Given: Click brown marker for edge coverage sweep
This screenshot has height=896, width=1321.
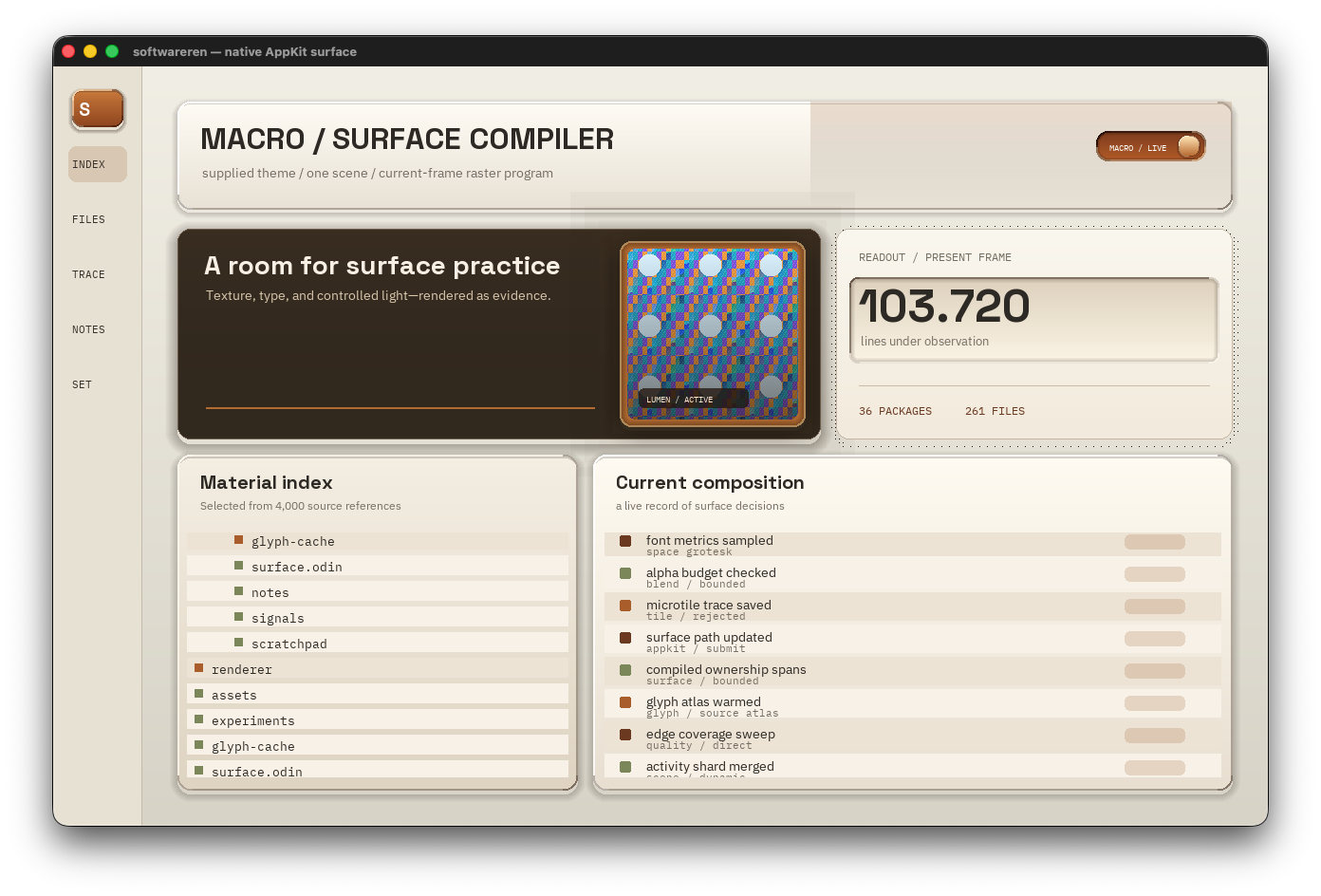Looking at the screenshot, I should click(x=625, y=735).
